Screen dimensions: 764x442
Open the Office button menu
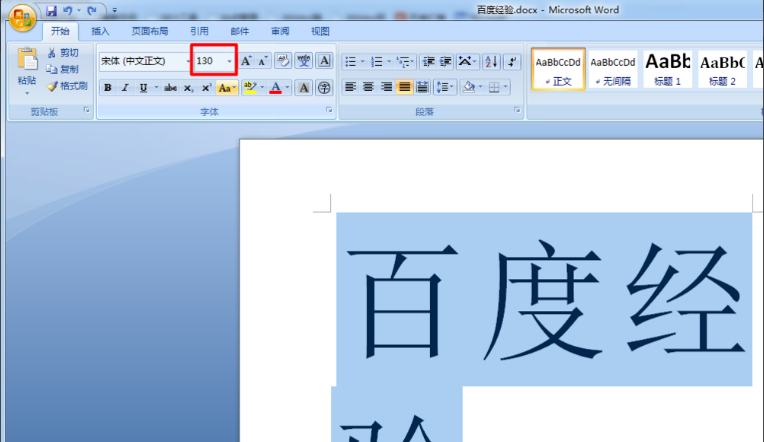[x=22, y=18]
